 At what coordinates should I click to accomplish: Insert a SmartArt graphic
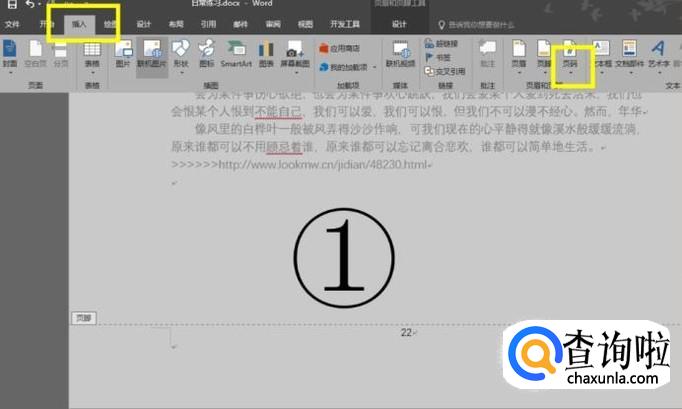tap(236, 54)
